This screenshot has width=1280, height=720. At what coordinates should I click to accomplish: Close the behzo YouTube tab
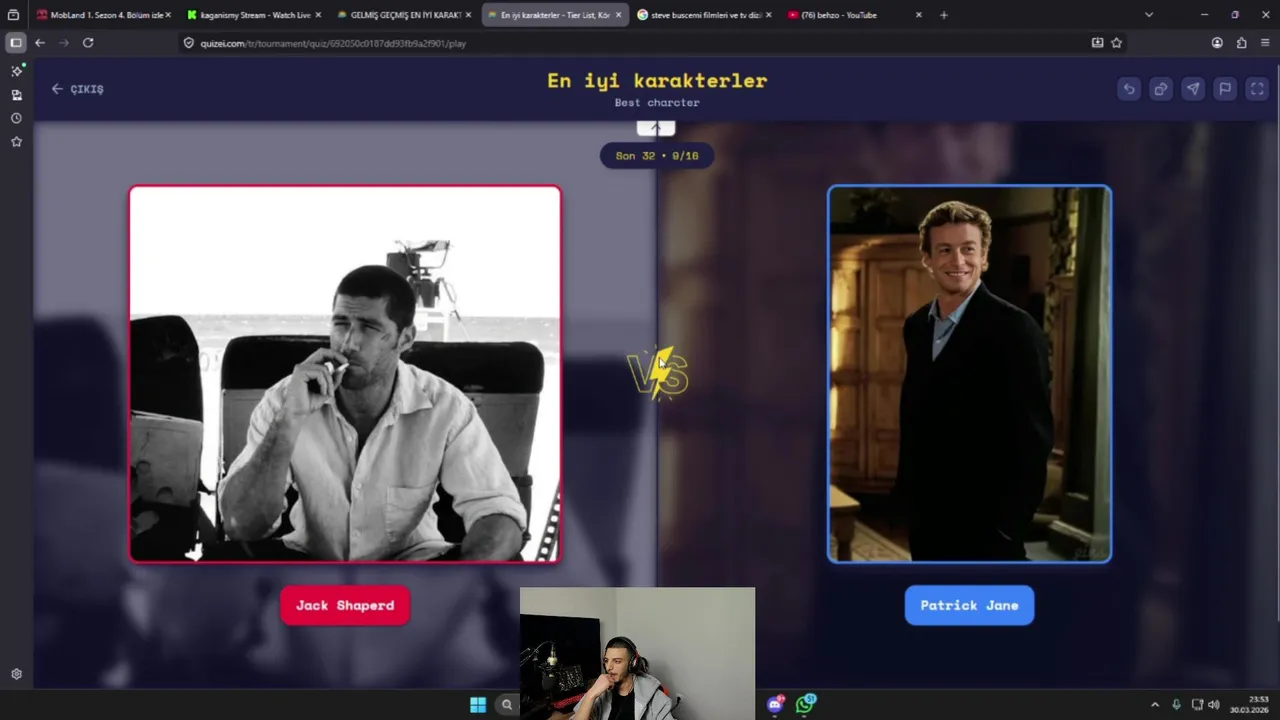click(918, 15)
